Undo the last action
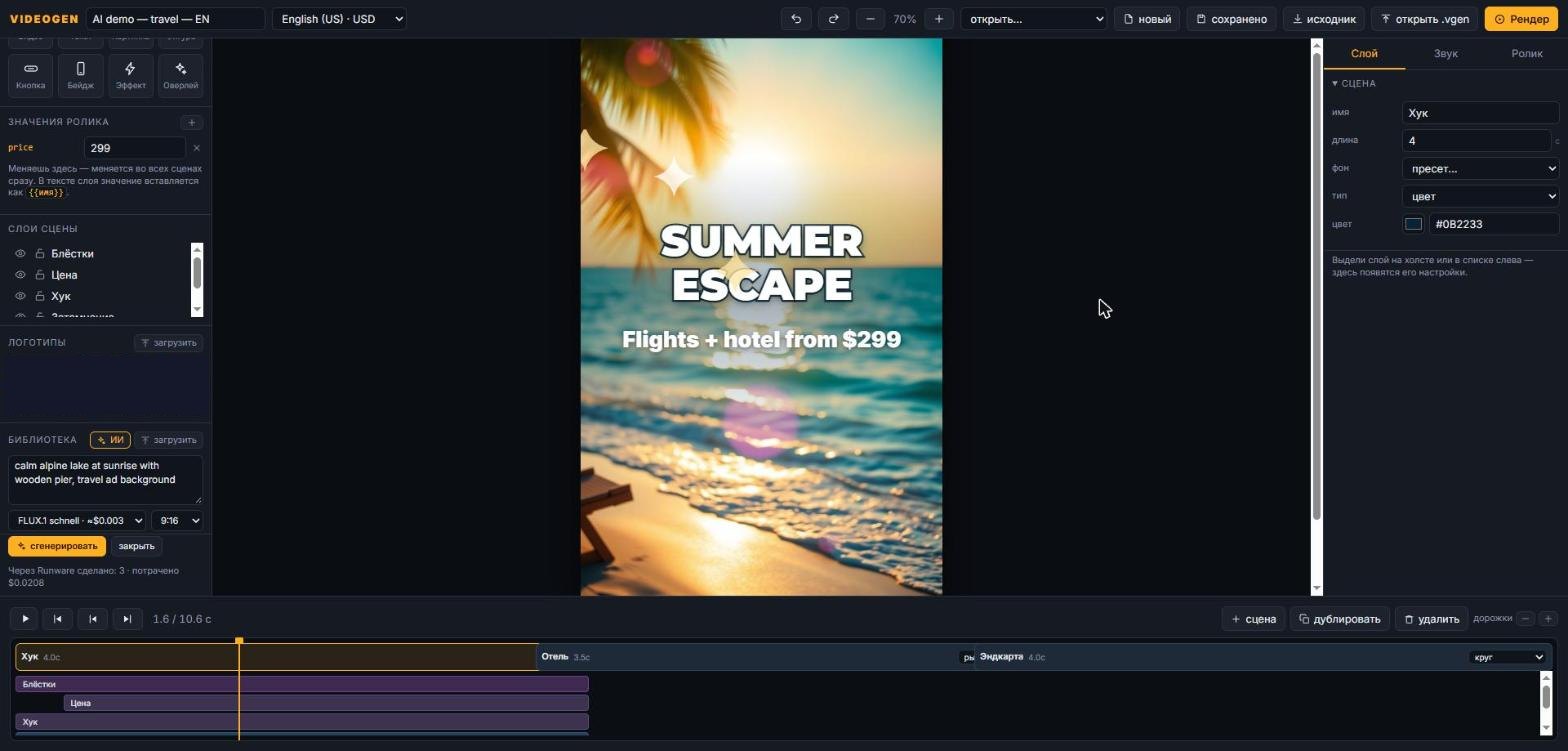Image resolution: width=1568 pixels, height=751 pixels. (796, 19)
